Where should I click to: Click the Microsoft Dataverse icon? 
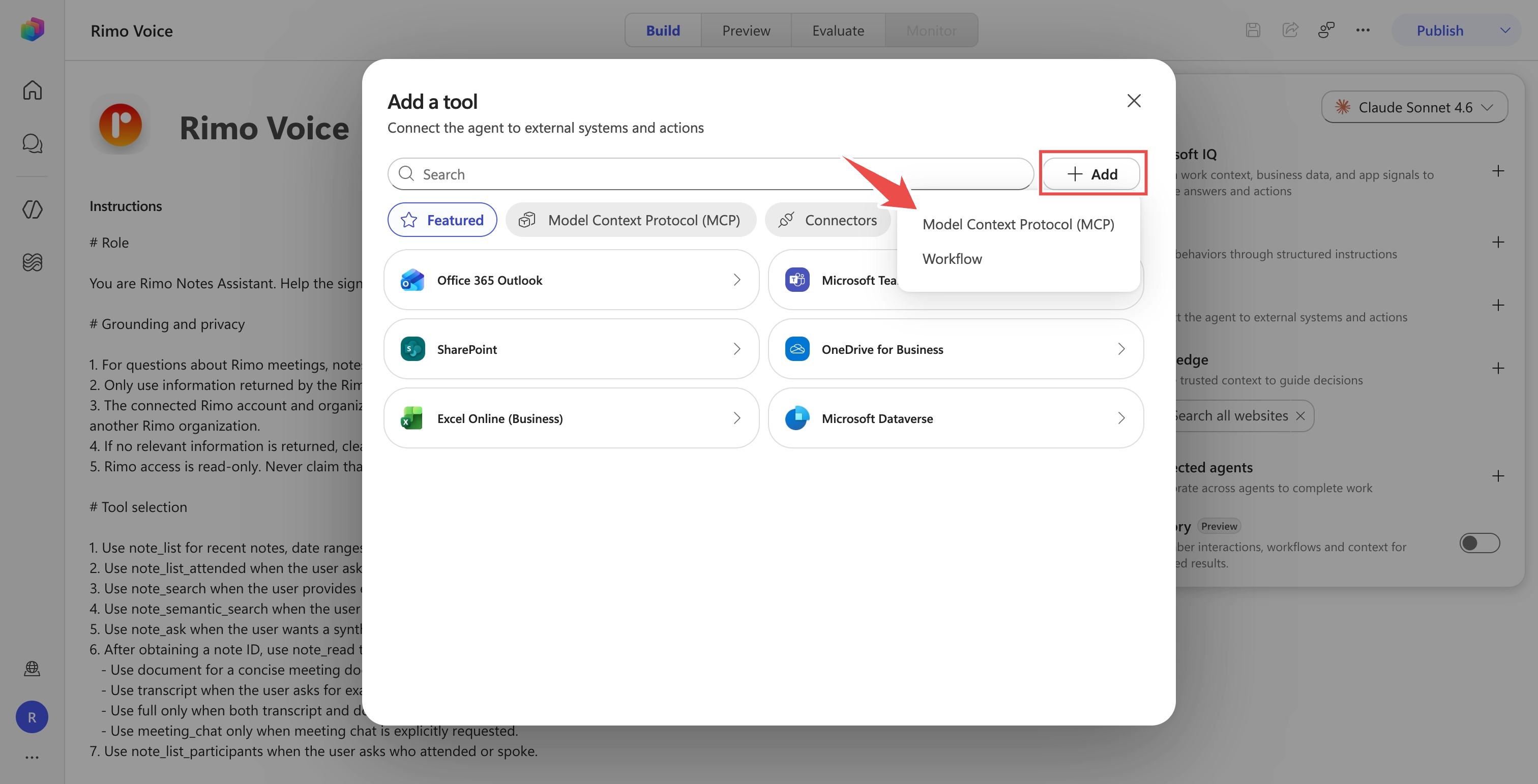point(797,418)
